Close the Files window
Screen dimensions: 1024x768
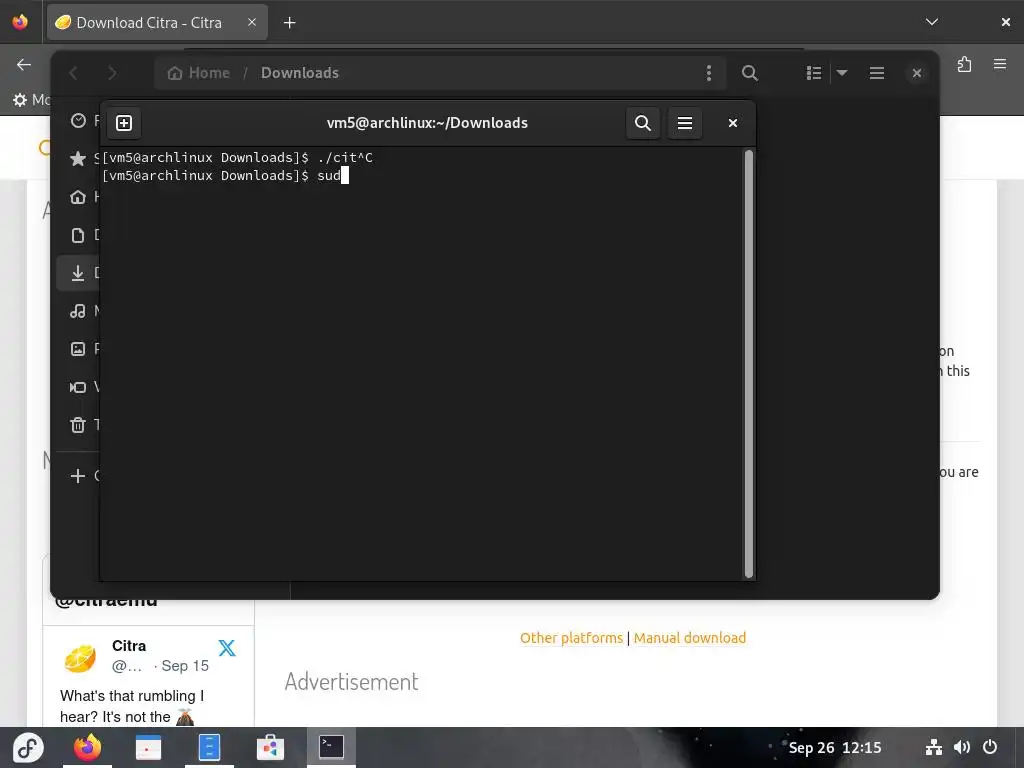click(917, 72)
